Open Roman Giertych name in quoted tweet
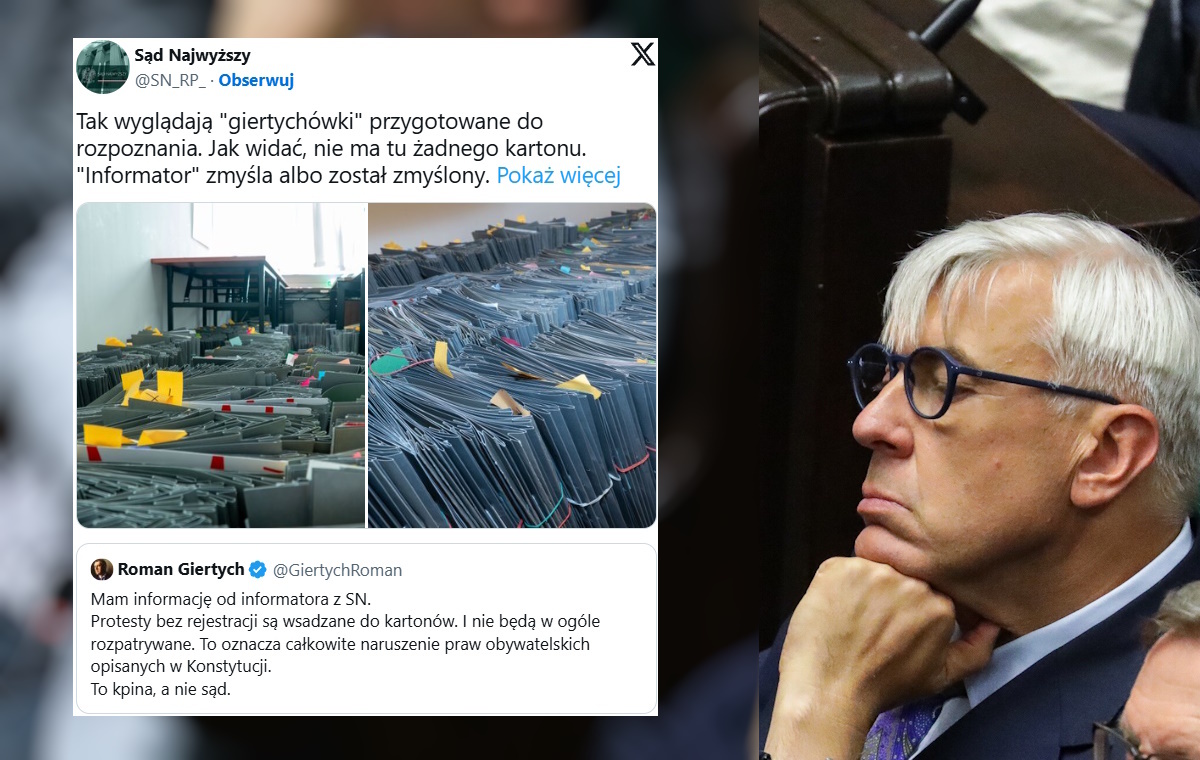 [x=181, y=569]
